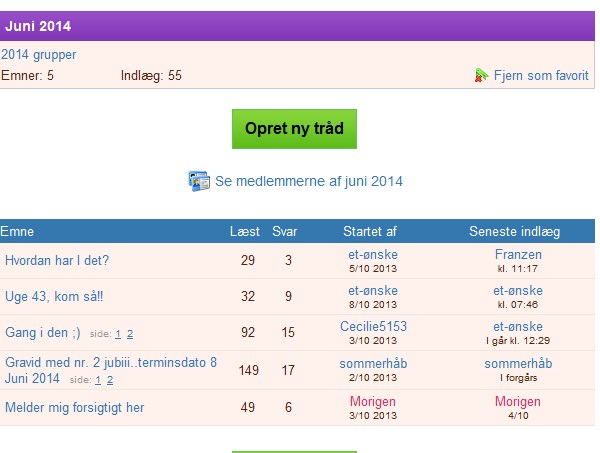Click the members icon beside Se medlemmerne
Image resolution: width=600 pixels, height=453 pixels.
pyautogui.click(x=198, y=181)
